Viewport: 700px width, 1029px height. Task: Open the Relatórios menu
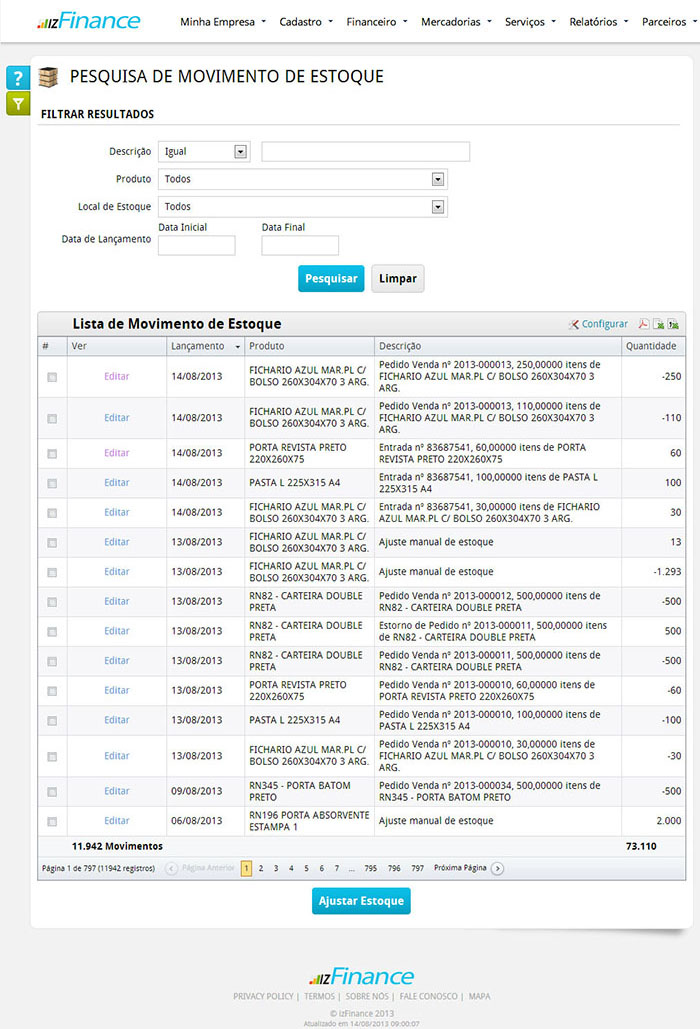coord(598,21)
